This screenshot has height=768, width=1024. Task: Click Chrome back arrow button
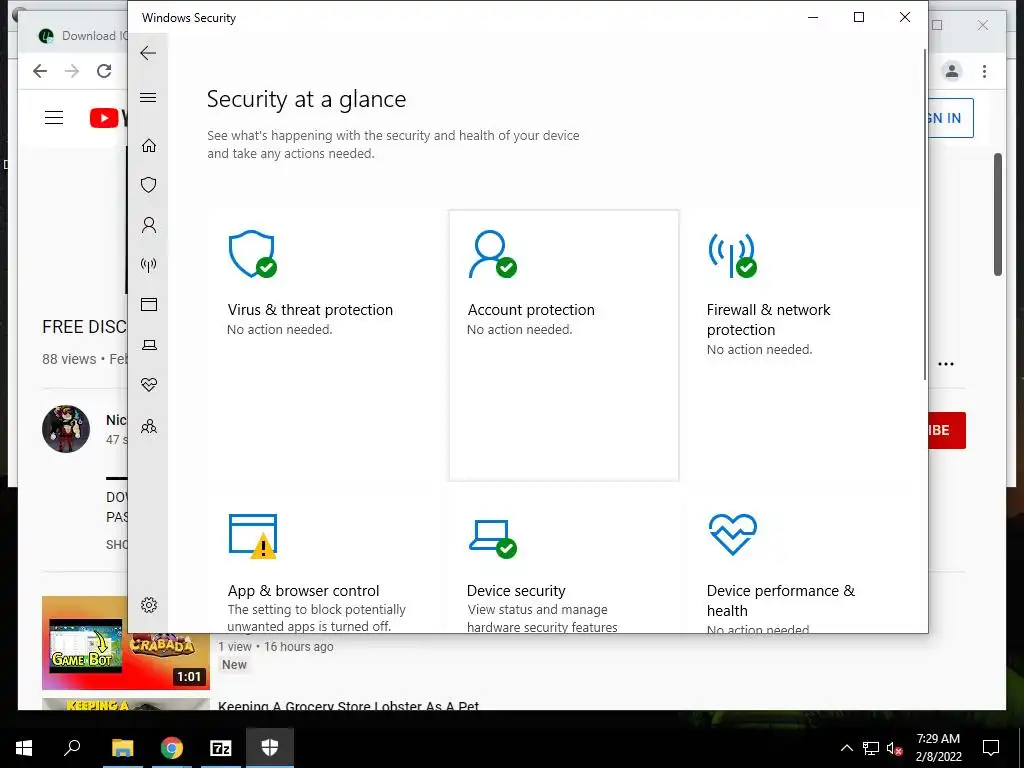click(40, 71)
